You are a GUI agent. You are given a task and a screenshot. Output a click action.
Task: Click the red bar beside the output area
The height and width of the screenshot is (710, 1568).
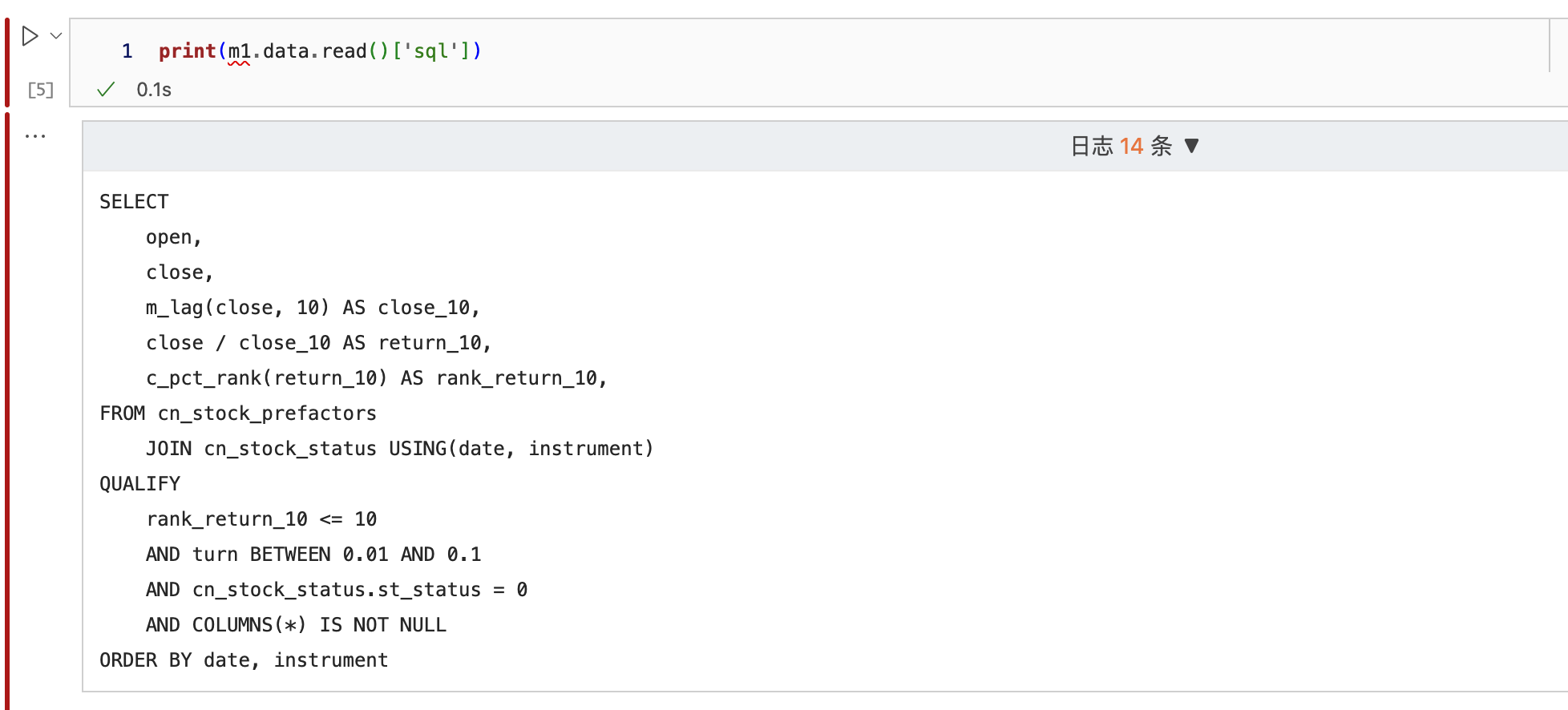click(x=7, y=409)
